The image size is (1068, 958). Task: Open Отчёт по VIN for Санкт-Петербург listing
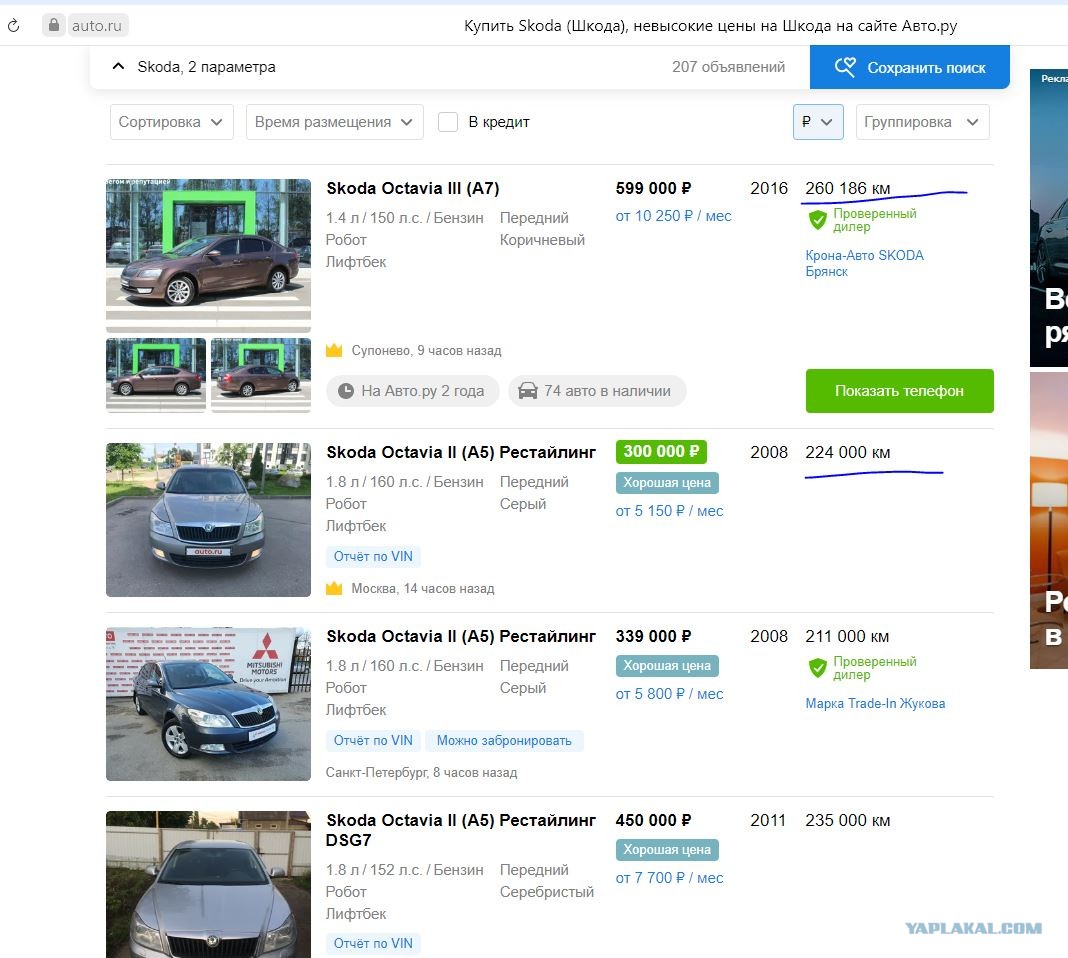pos(373,740)
